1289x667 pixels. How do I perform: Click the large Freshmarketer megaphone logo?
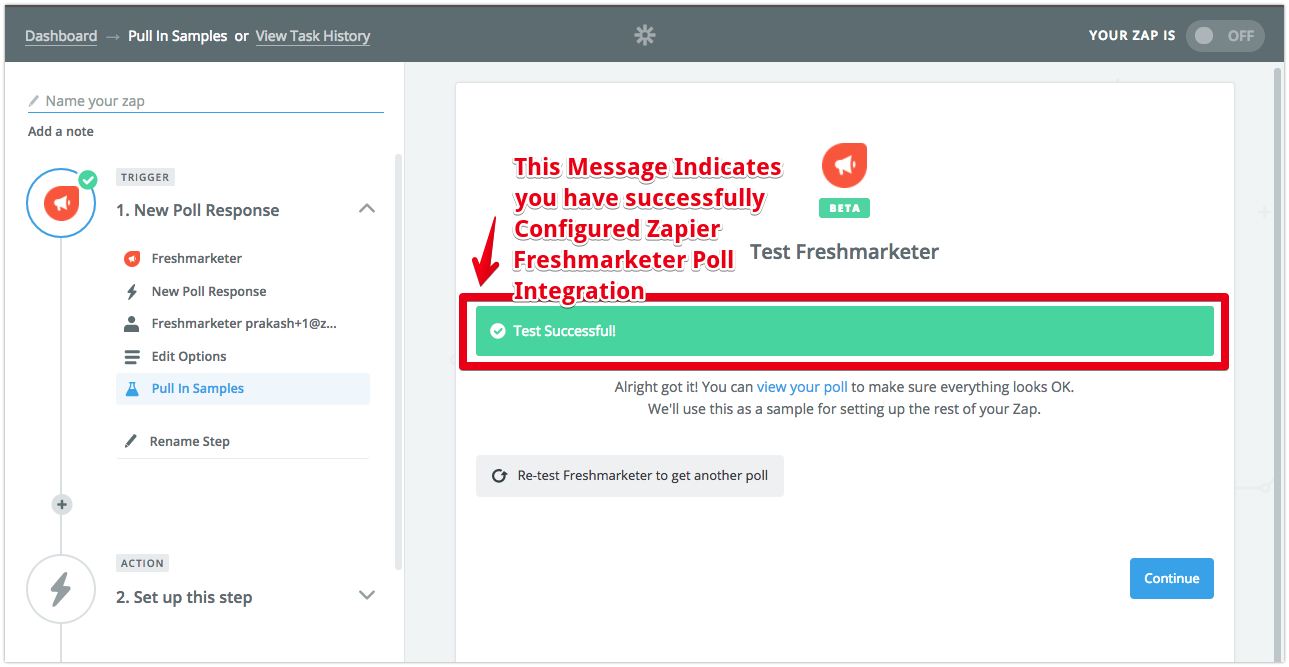click(x=844, y=166)
